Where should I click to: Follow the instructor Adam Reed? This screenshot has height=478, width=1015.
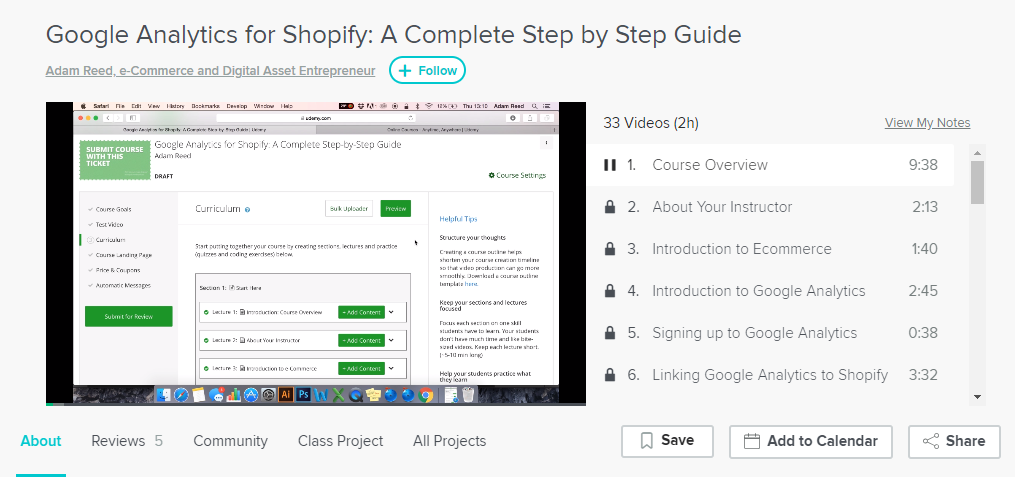[427, 71]
